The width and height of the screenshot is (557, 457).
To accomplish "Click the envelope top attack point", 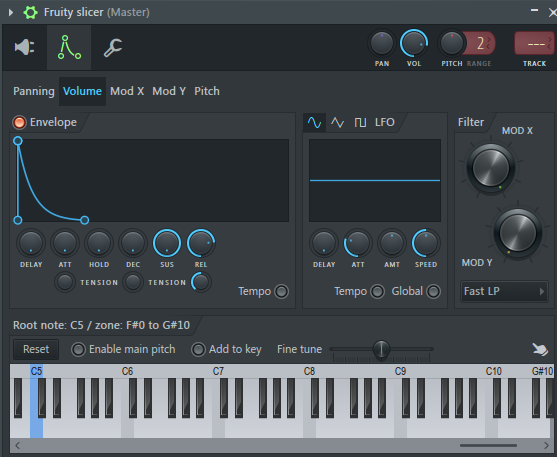I will click(18, 141).
